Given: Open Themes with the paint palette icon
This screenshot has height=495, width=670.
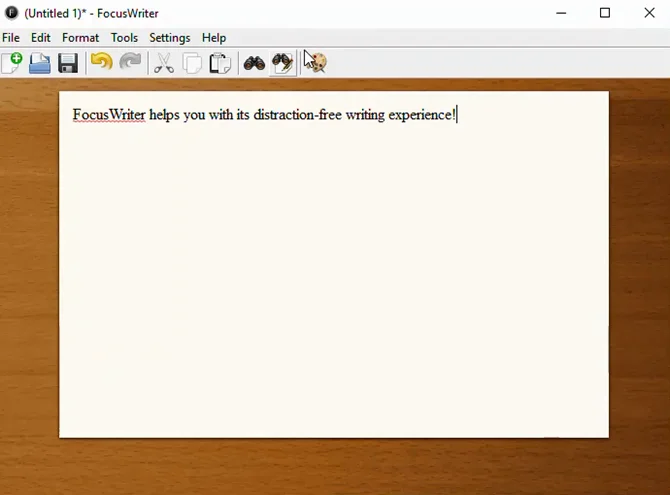Looking at the screenshot, I should tap(315, 63).
